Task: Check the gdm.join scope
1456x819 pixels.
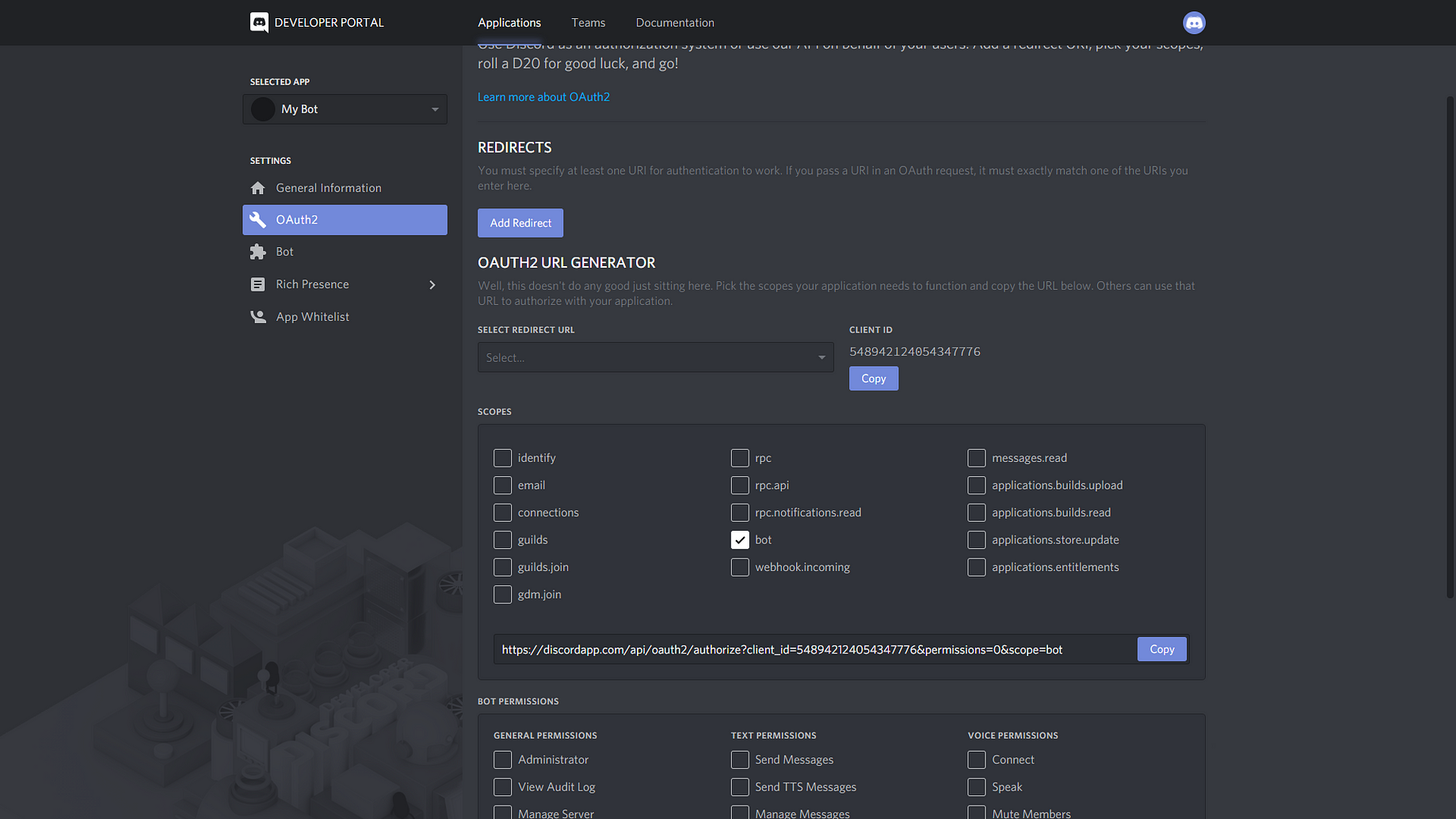Action: 502,594
